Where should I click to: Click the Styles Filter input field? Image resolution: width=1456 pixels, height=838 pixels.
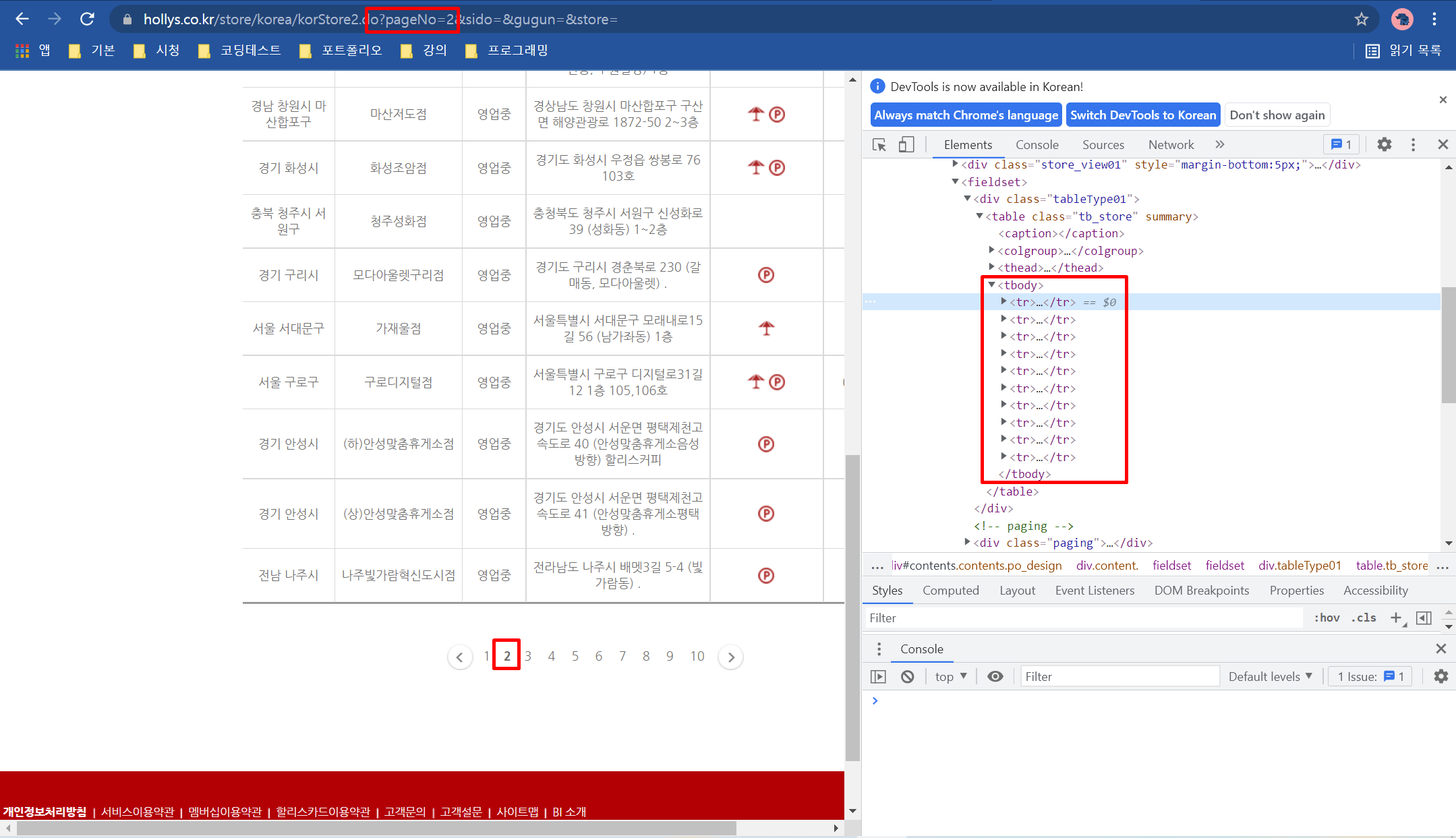pos(1082,618)
